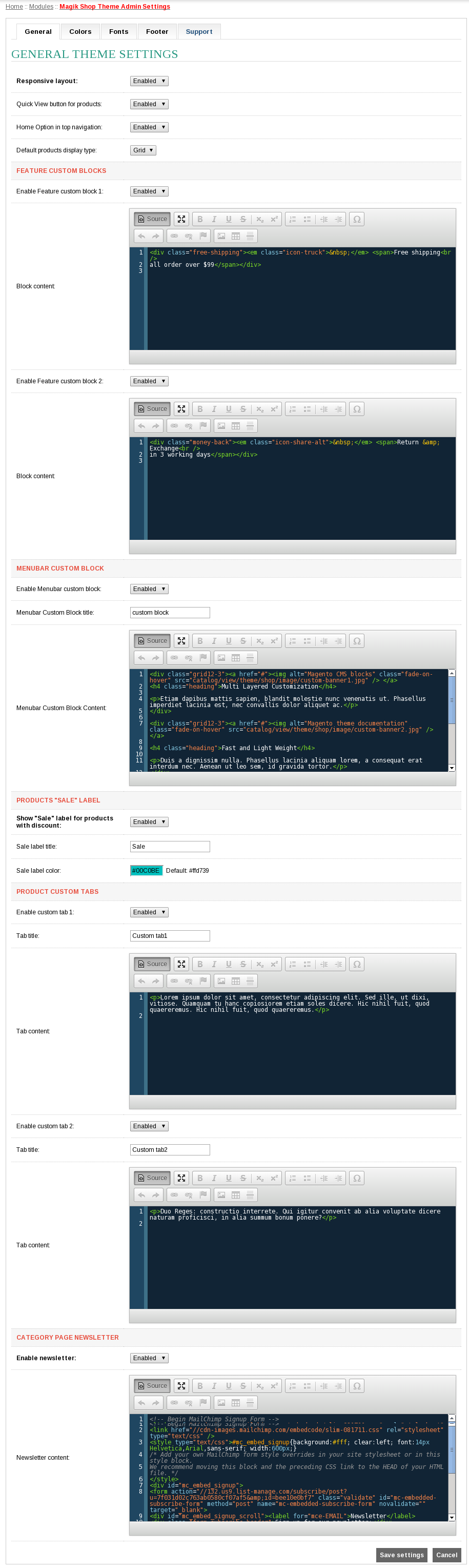Open Enable custom tab 1 dropdown
The height and width of the screenshot is (1568, 469).
149,912
